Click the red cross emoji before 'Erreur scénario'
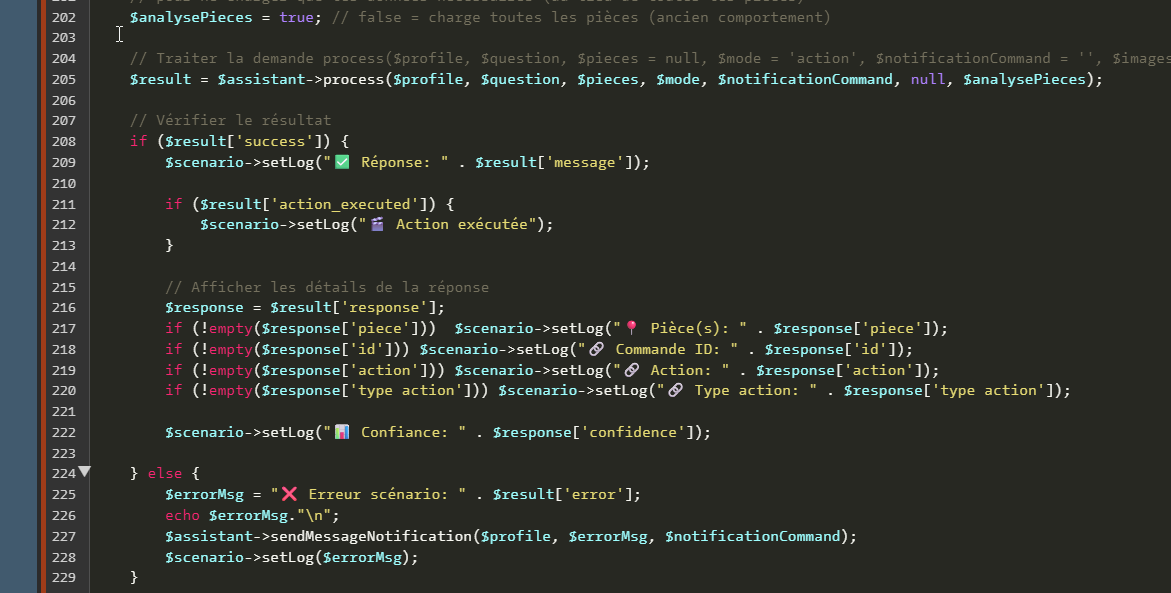This screenshot has width=1171, height=593. pyautogui.click(x=289, y=494)
